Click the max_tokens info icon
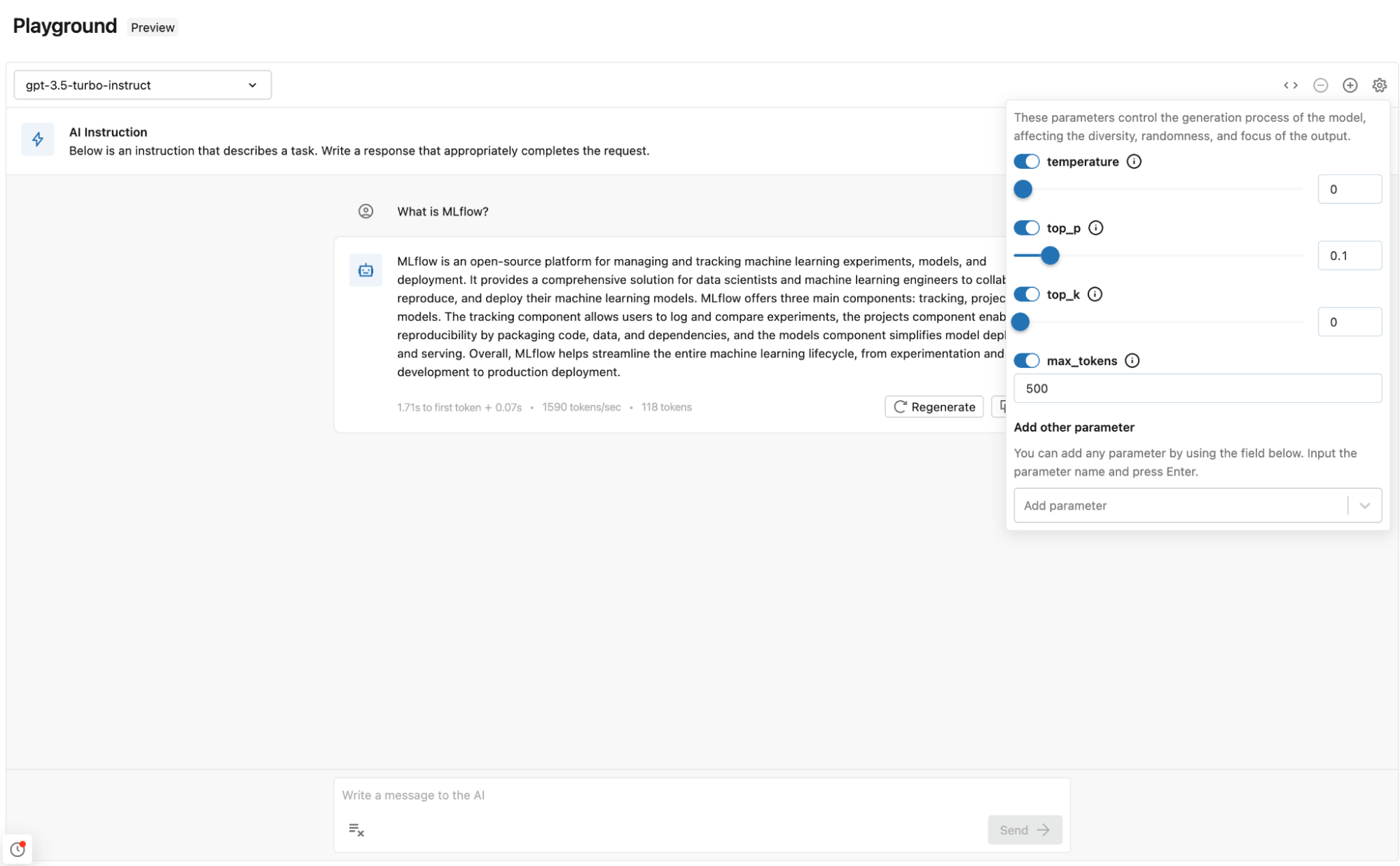This screenshot has height=866, width=1400. (1132, 361)
